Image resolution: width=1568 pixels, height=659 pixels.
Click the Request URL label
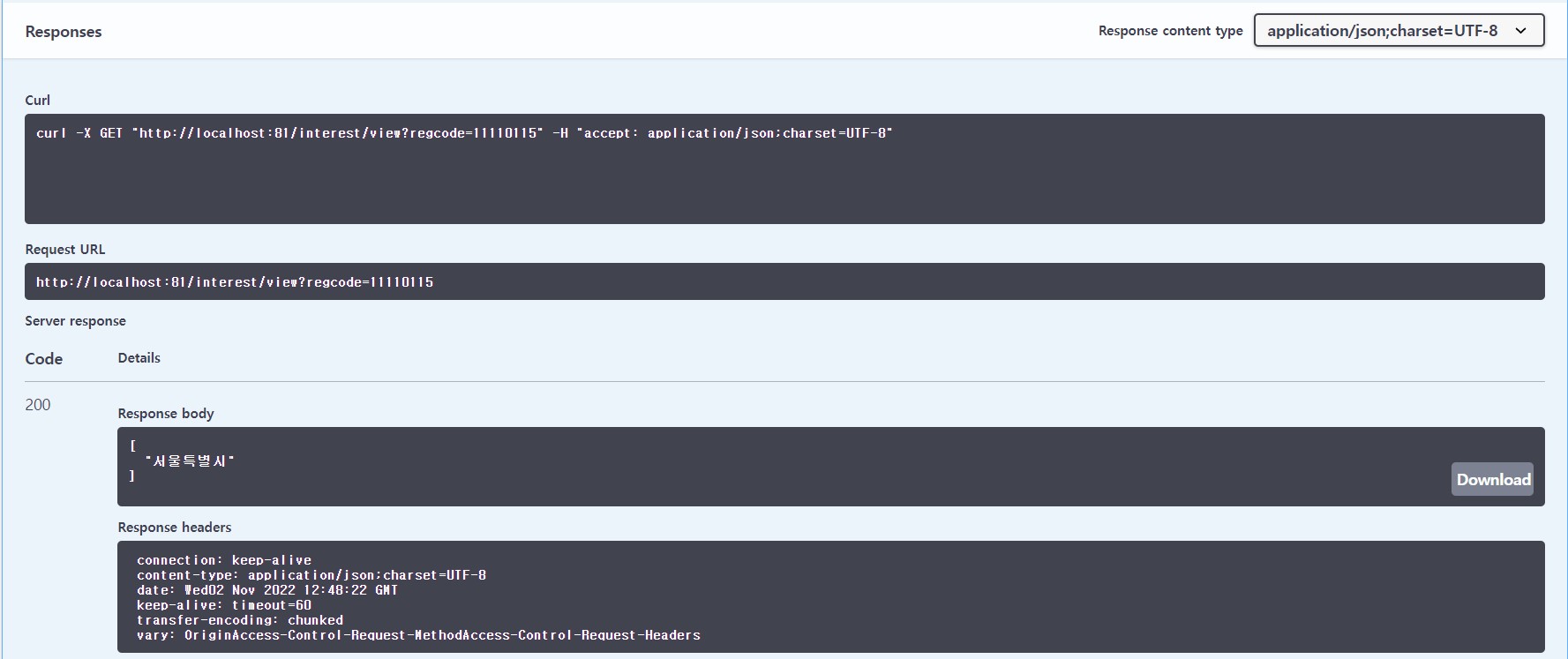pyautogui.click(x=65, y=249)
